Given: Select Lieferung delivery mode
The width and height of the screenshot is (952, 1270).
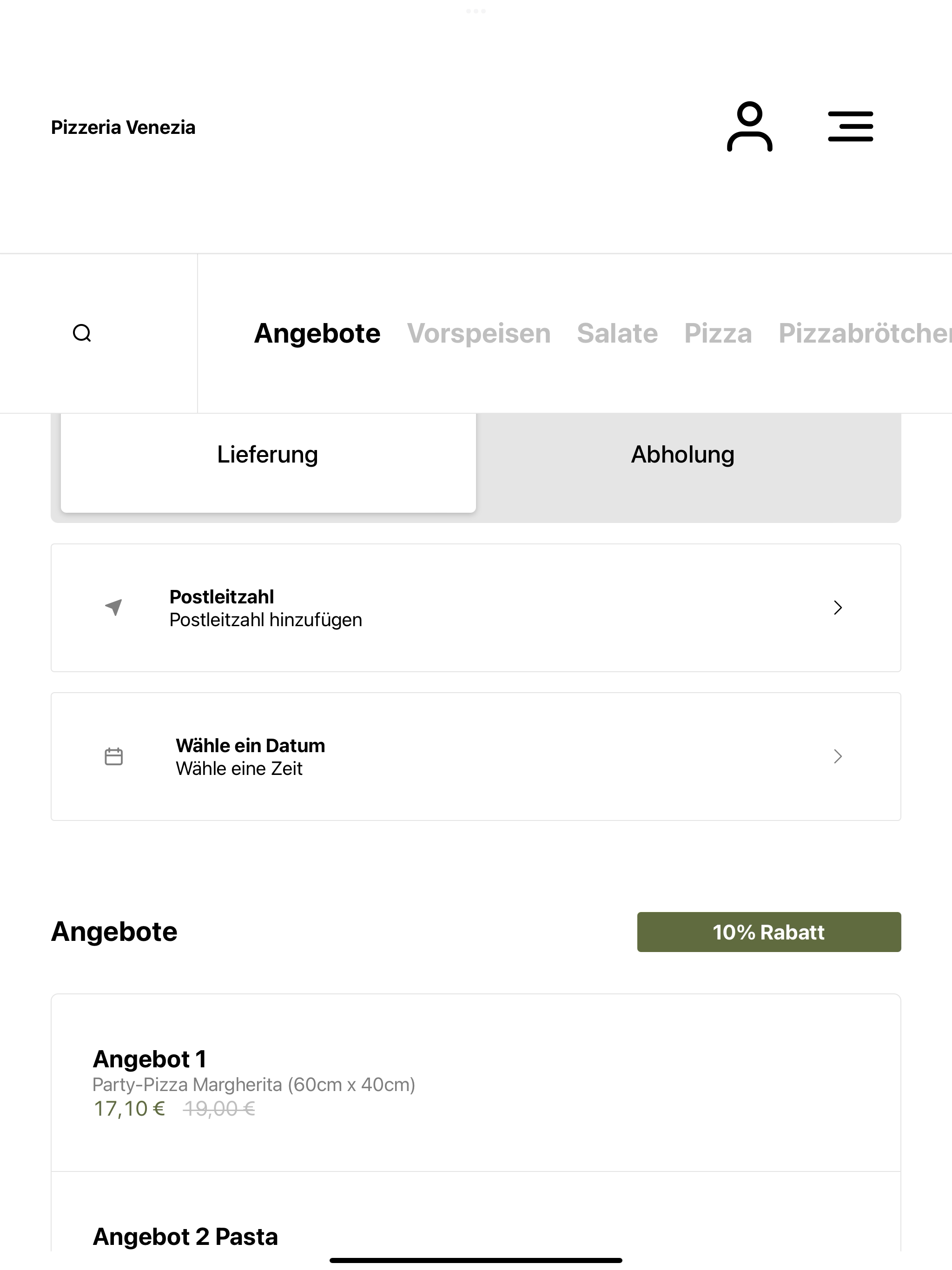Looking at the screenshot, I should [x=268, y=455].
